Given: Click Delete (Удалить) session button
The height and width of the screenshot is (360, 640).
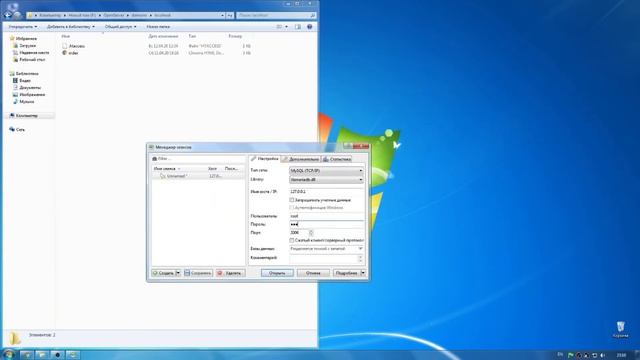Looking at the screenshot, I should [x=230, y=273].
